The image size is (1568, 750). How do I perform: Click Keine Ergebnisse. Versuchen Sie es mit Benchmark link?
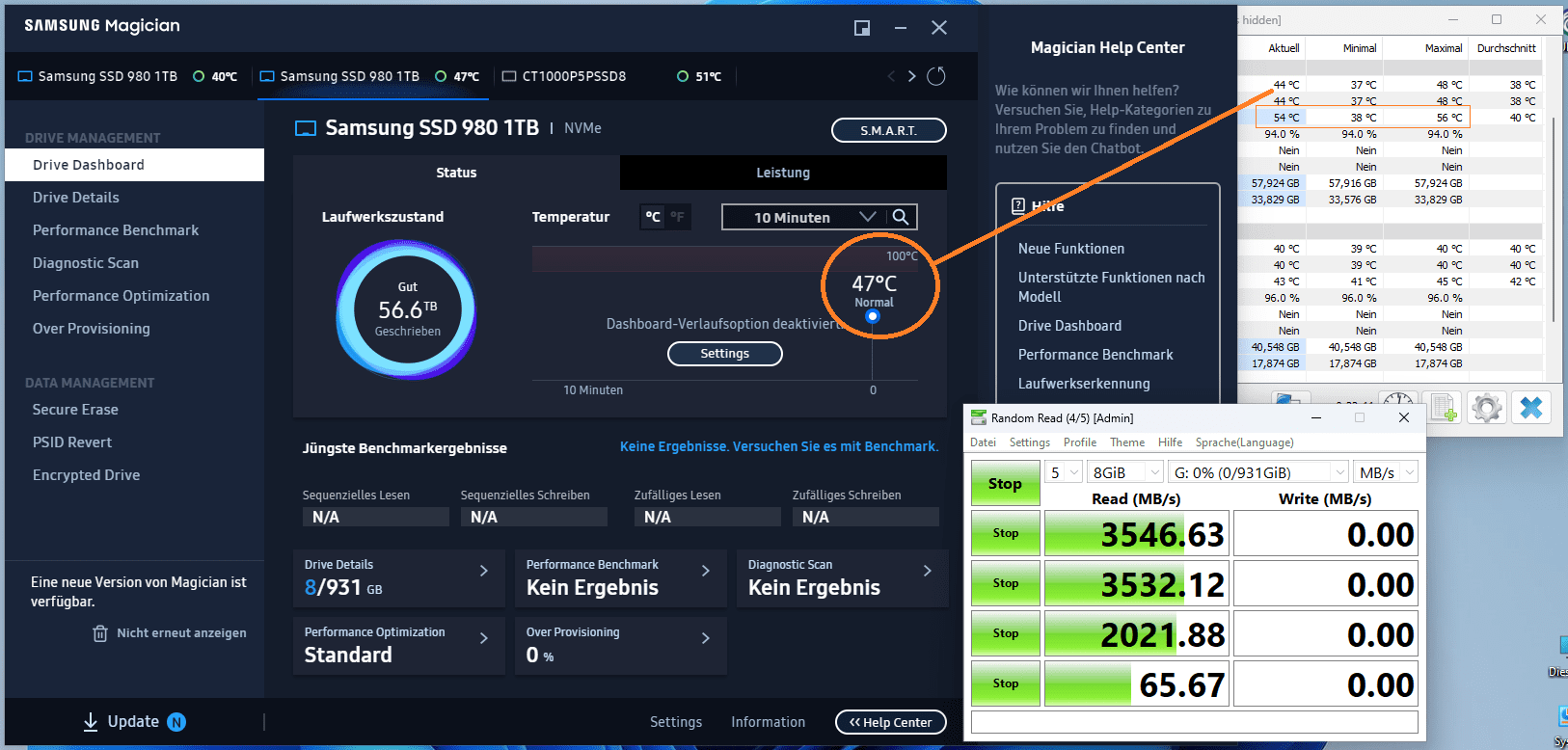[779, 446]
